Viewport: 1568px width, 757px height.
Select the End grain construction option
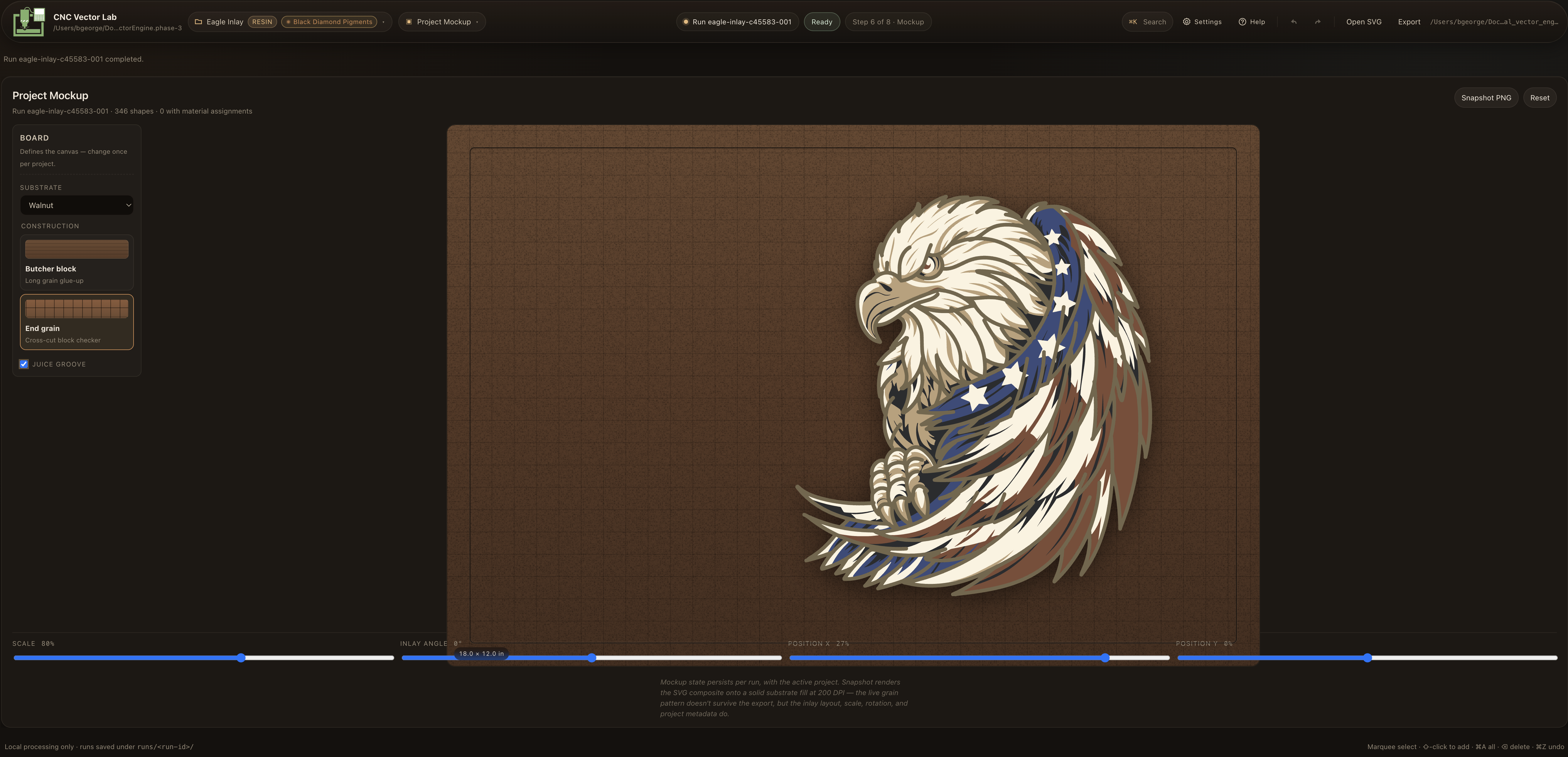point(77,322)
